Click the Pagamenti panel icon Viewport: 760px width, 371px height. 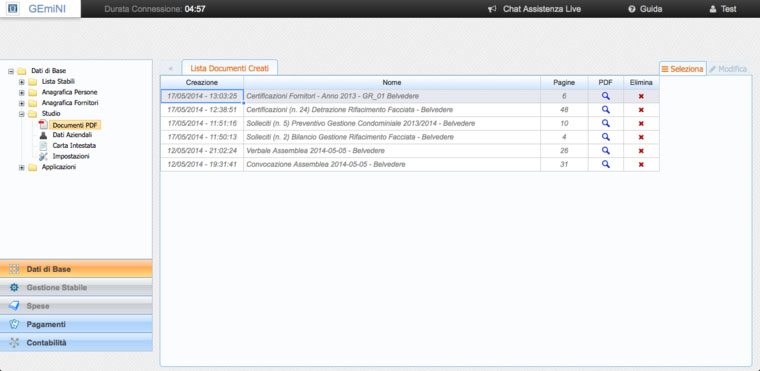click(x=14, y=324)
